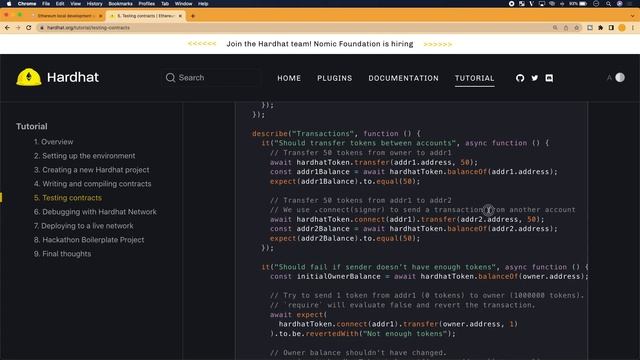Click the Siri icon in the macOS menu bar
Image resolution: width=640 pixels, height=360 pixels.
click(620, 4)
